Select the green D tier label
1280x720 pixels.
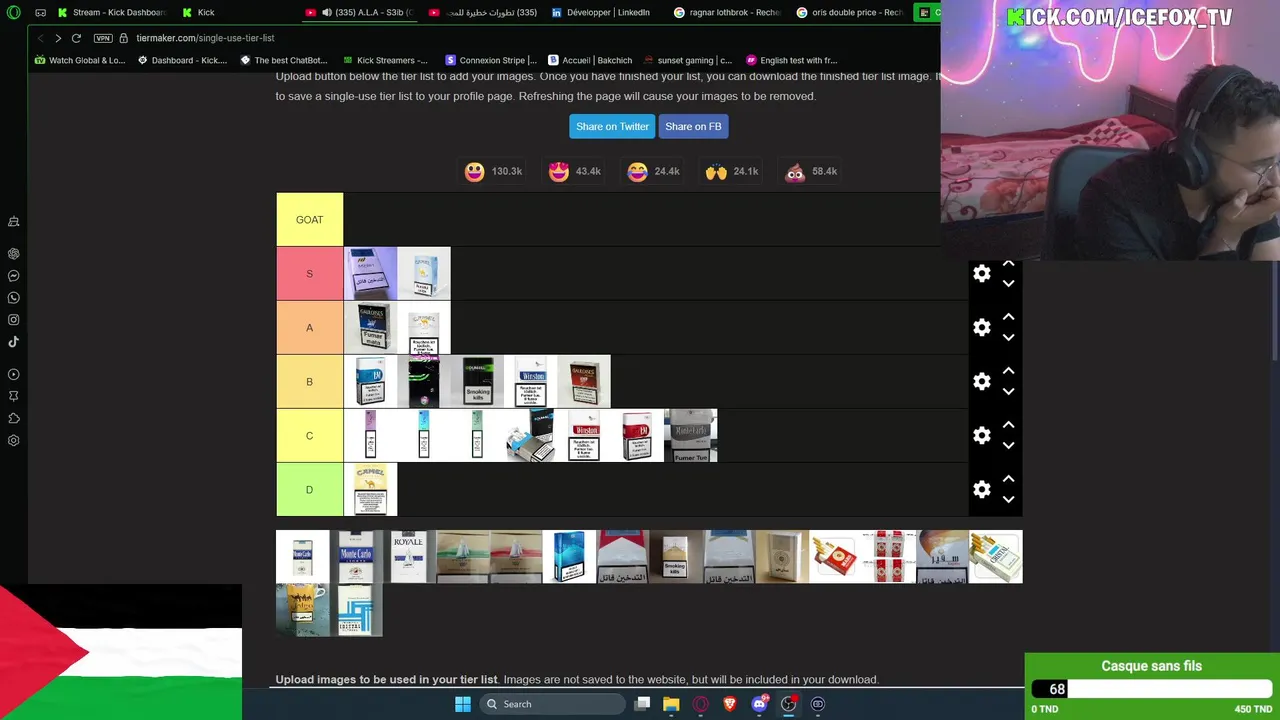310,490
